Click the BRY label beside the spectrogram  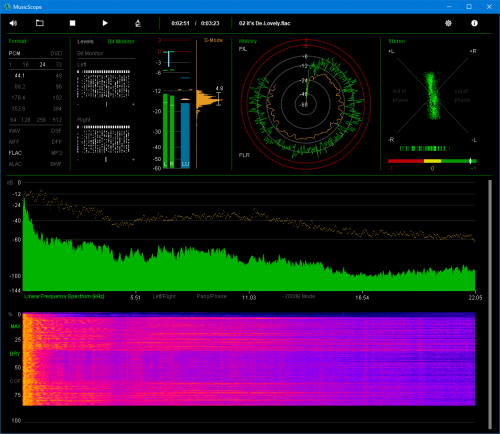click(15, 354)
